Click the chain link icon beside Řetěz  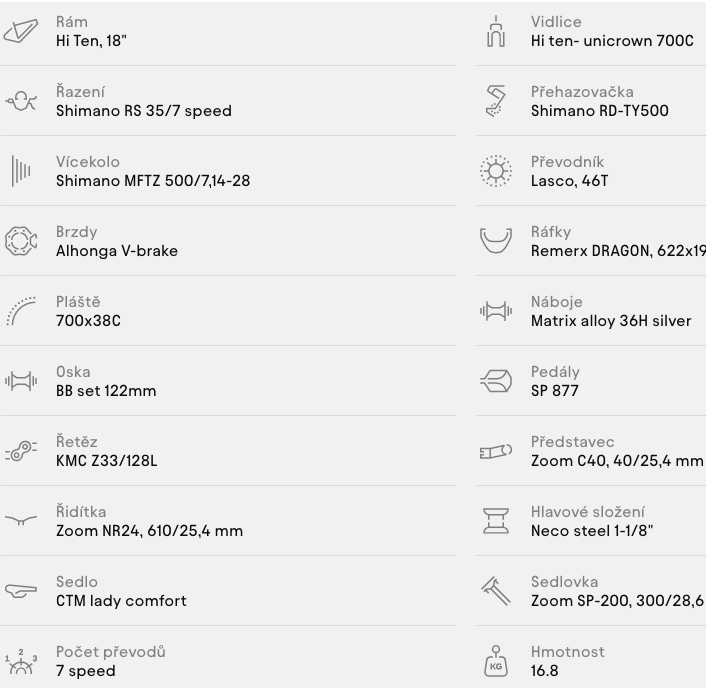[x=21, y=451]
